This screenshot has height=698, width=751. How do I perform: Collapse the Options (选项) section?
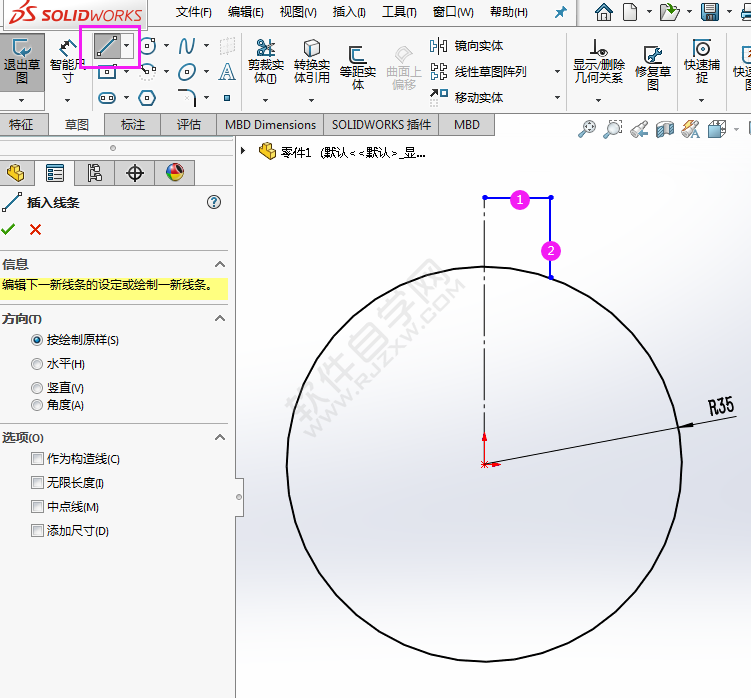point(220,437)
